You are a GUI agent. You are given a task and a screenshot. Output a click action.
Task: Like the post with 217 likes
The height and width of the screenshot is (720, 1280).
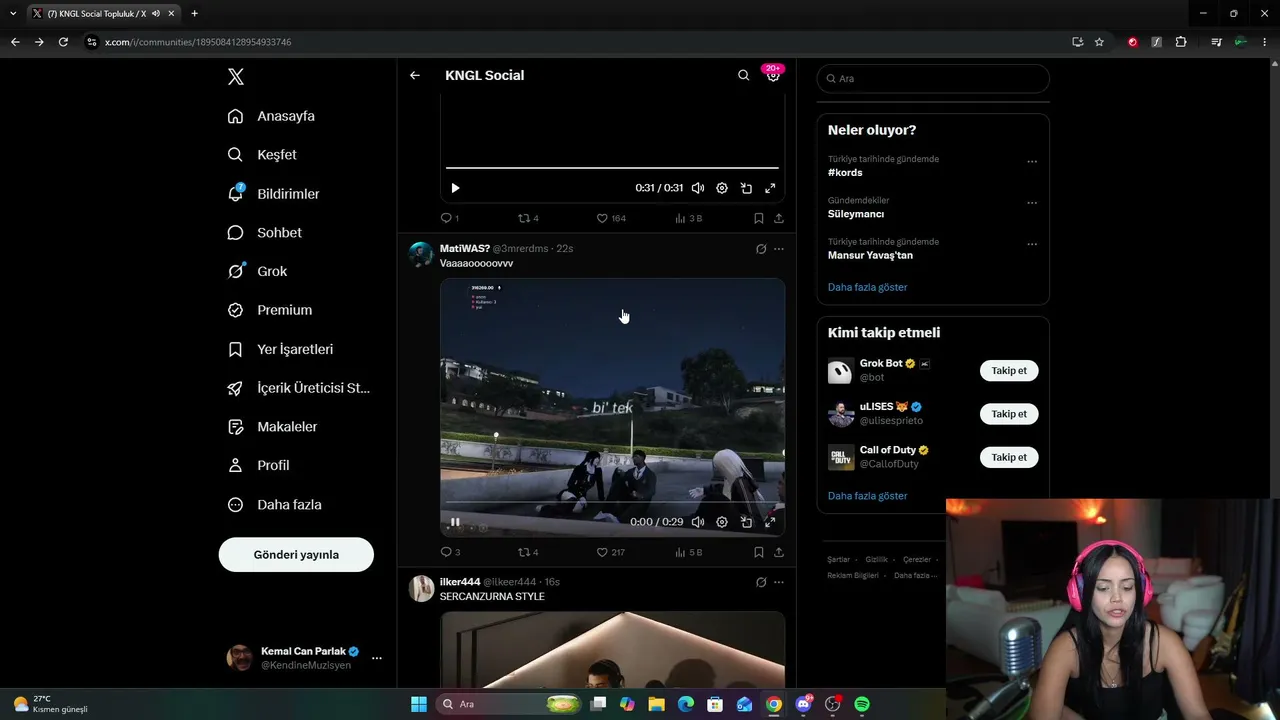(611, 552)
